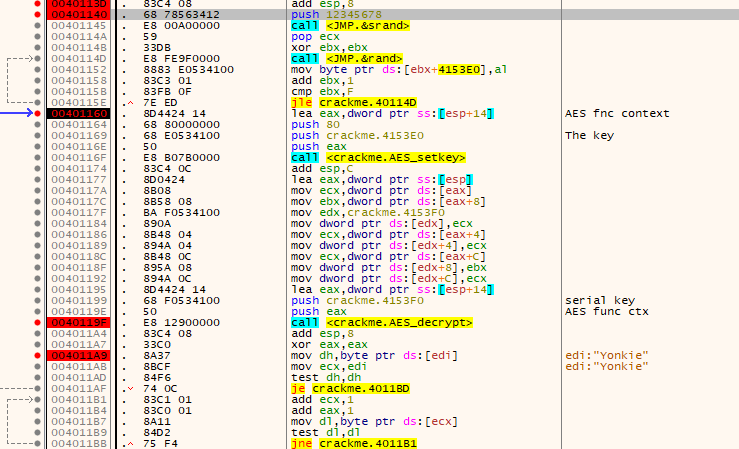Toggle red breakpoint dot at 00401160
Image resolution: width=739 pixels, height=449 pixels.
pos(38,114)
